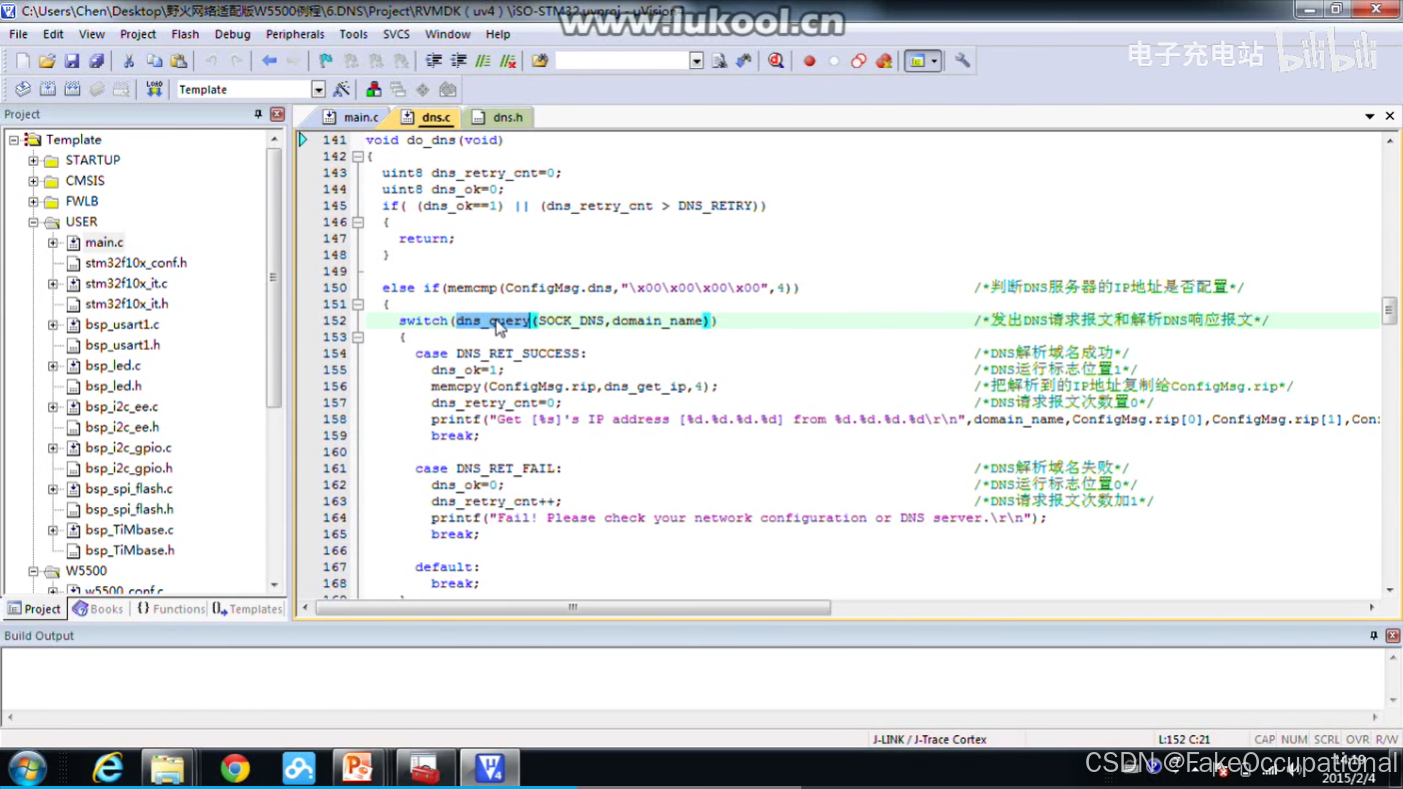1403x789 pixels.
Task: Click the Translate file icon
Action: (x=22, y=90)
